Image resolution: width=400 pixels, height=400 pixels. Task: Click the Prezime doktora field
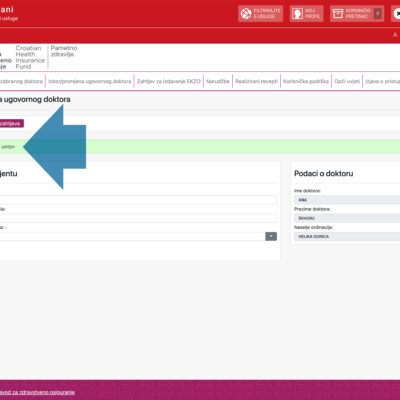pos(347,218)
